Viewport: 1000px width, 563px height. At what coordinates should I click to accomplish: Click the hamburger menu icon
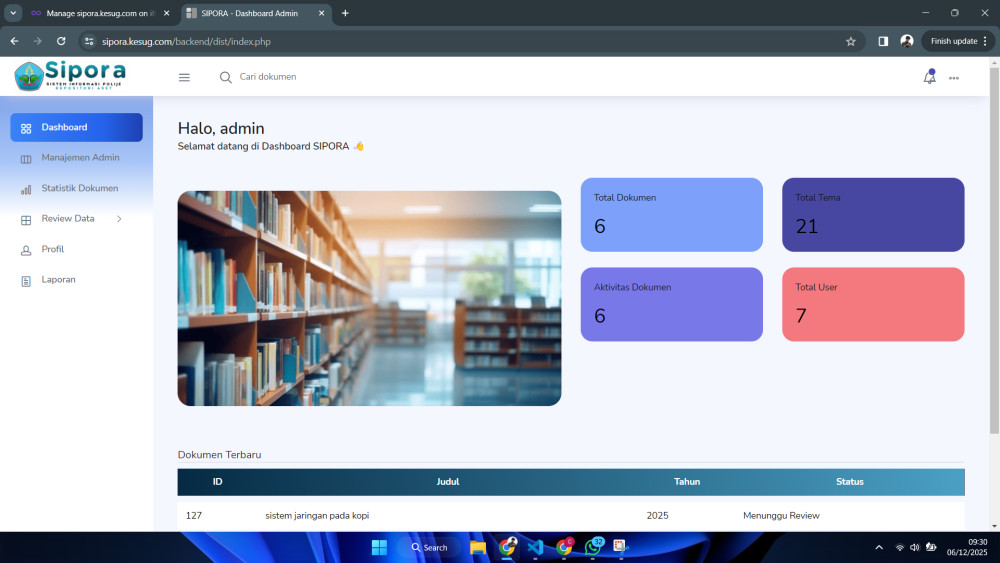pos(184,77)
